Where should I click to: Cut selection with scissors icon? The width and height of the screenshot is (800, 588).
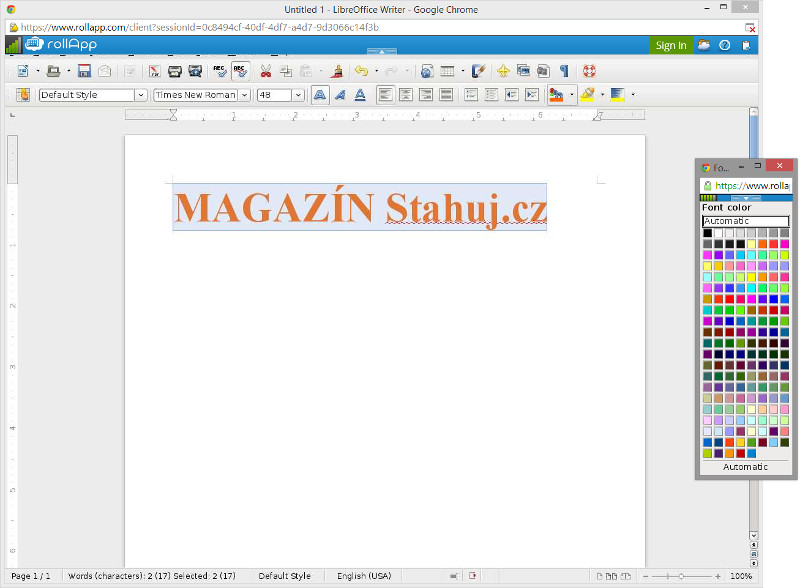265,71
